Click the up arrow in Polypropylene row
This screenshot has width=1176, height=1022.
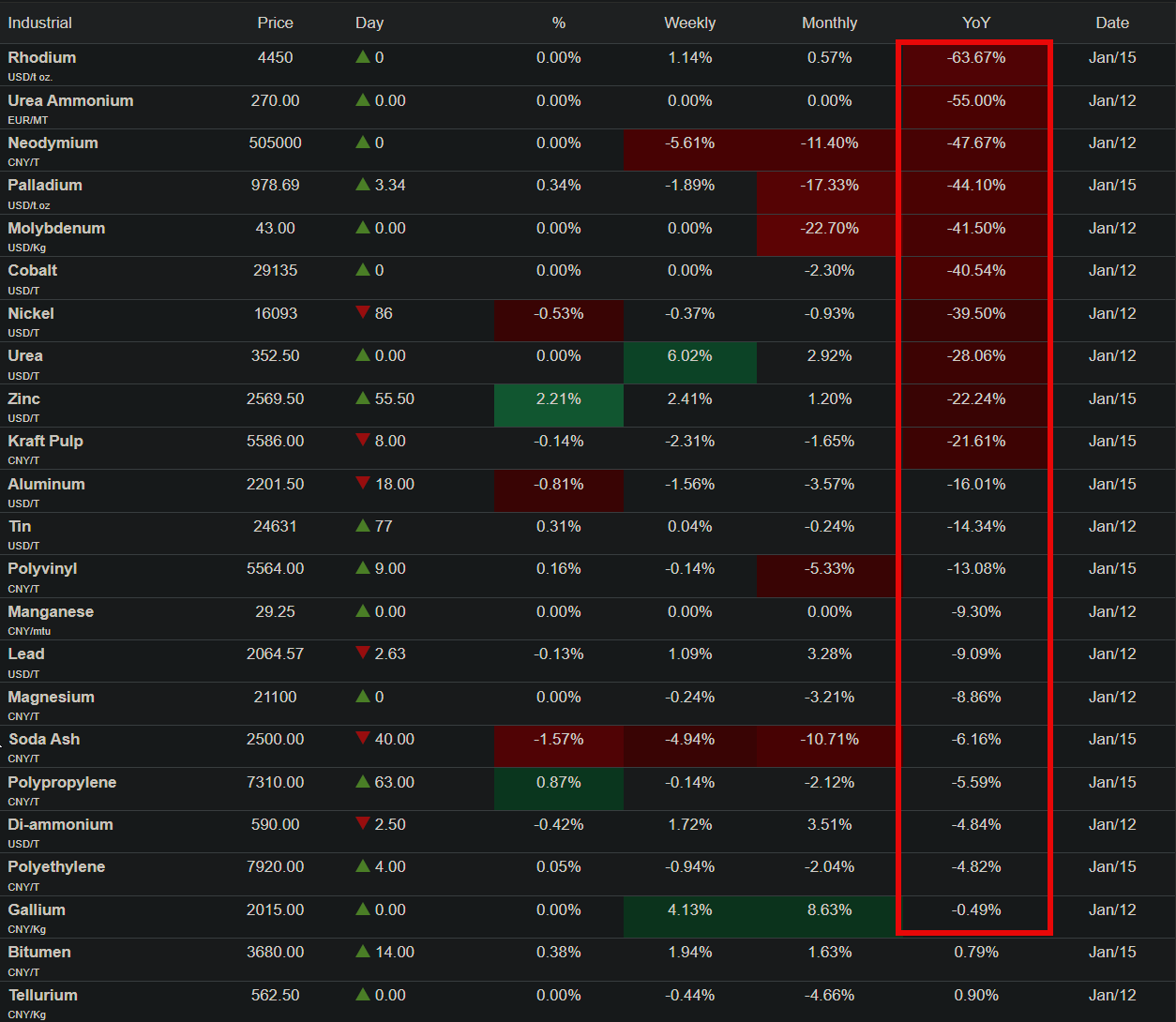363,781
